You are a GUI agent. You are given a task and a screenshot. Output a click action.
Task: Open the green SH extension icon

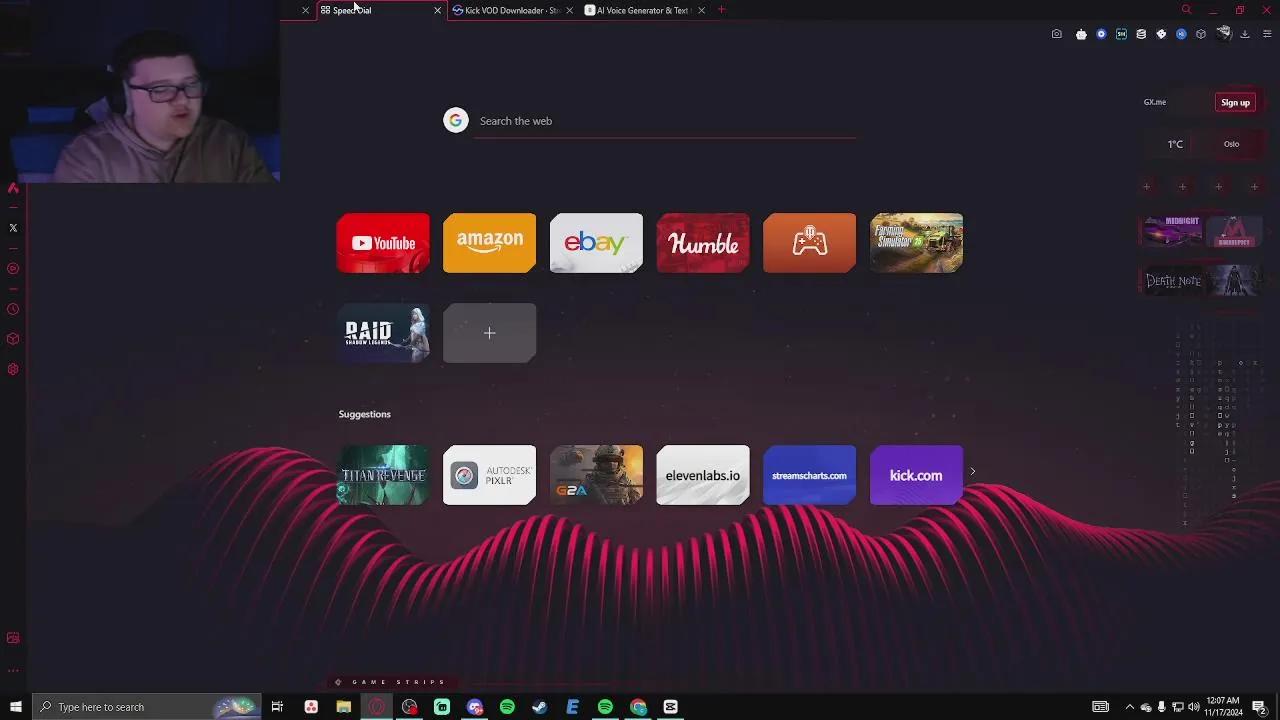(1121, 34)
